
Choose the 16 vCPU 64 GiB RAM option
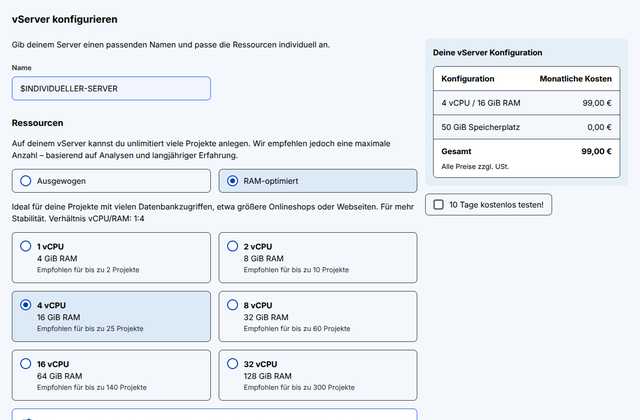coord(111,375)
